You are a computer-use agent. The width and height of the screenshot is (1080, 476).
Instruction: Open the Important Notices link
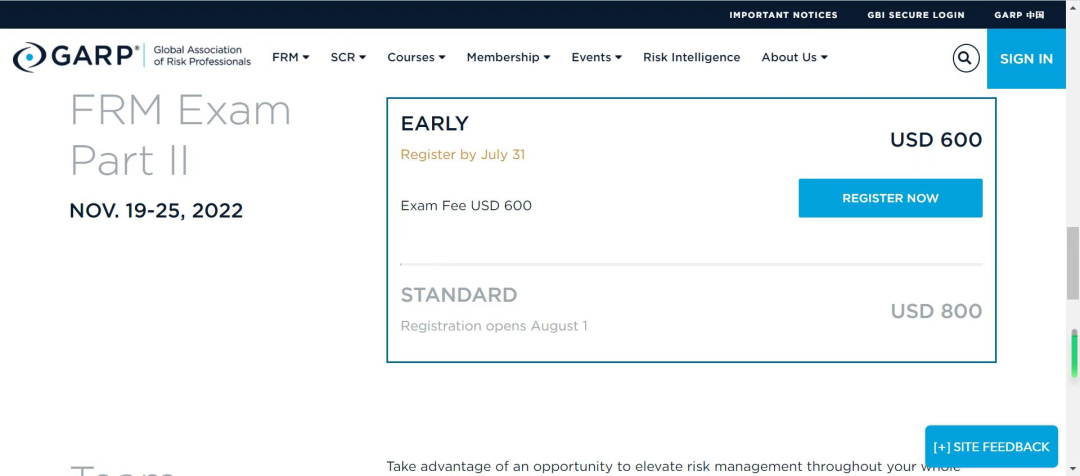pos(783,15)
